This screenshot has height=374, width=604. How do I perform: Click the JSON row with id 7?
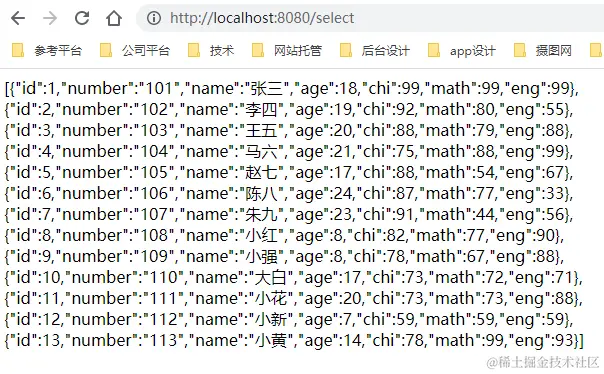(x=289, y=215)
